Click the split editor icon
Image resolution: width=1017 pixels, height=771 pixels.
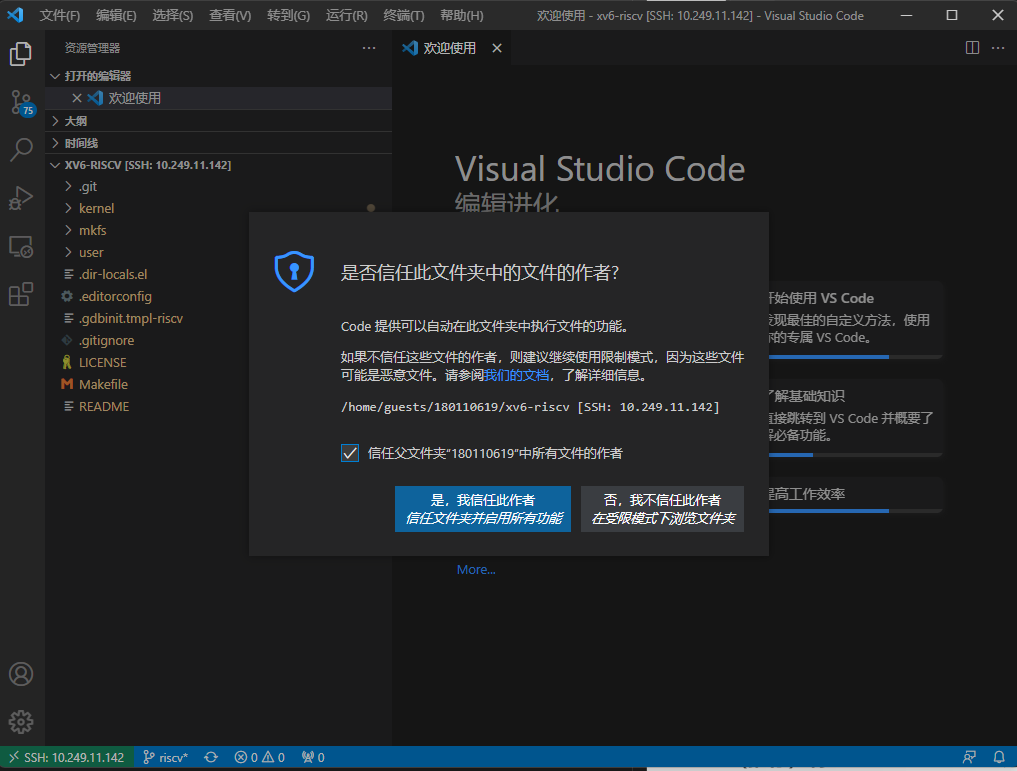tap(972, 48)
